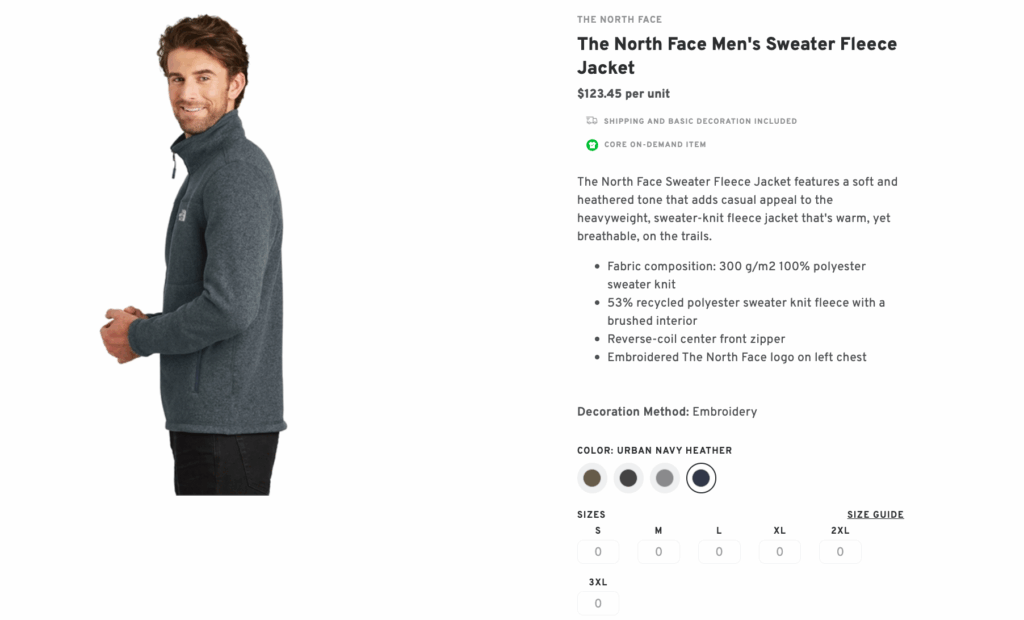Click the size 3XL quantity field
This screenshot has height=620, width=1024.
(x=598, y=603)
